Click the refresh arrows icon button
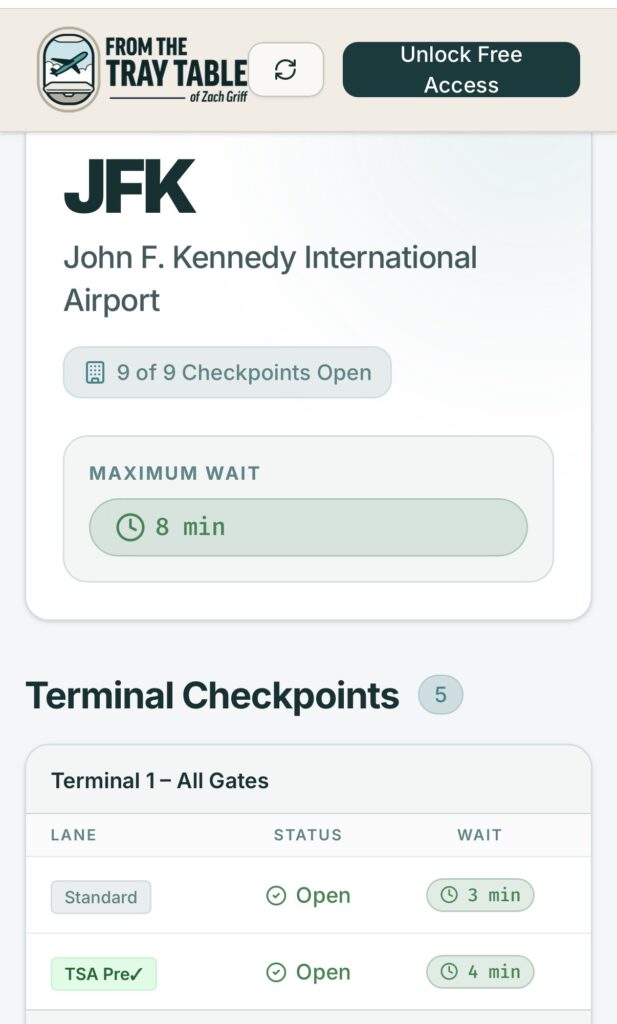The height and width of the screenshot is (1024, 617). pyautogui.click(x=286, y=70)
